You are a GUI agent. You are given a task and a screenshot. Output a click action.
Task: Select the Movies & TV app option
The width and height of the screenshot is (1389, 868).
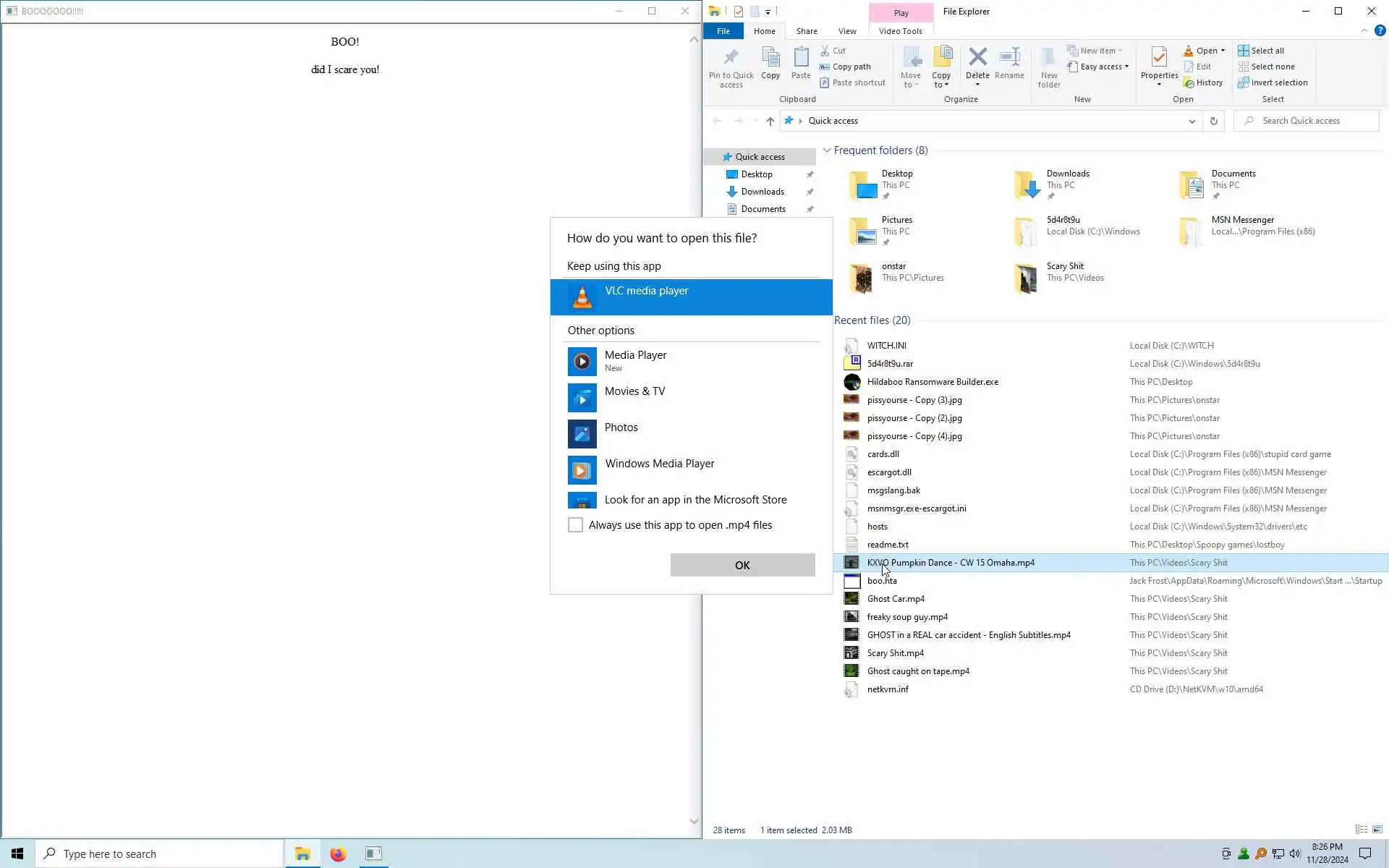coord(634,391)
